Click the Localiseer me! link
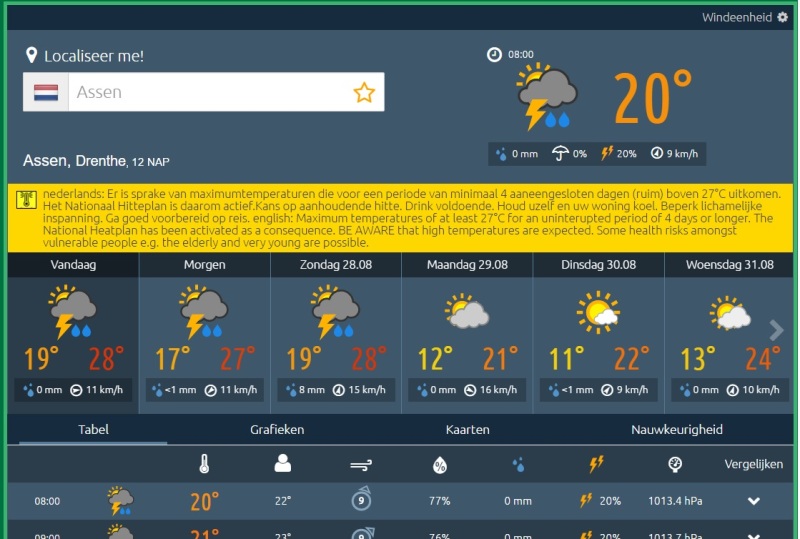 (x=94, y=56)
